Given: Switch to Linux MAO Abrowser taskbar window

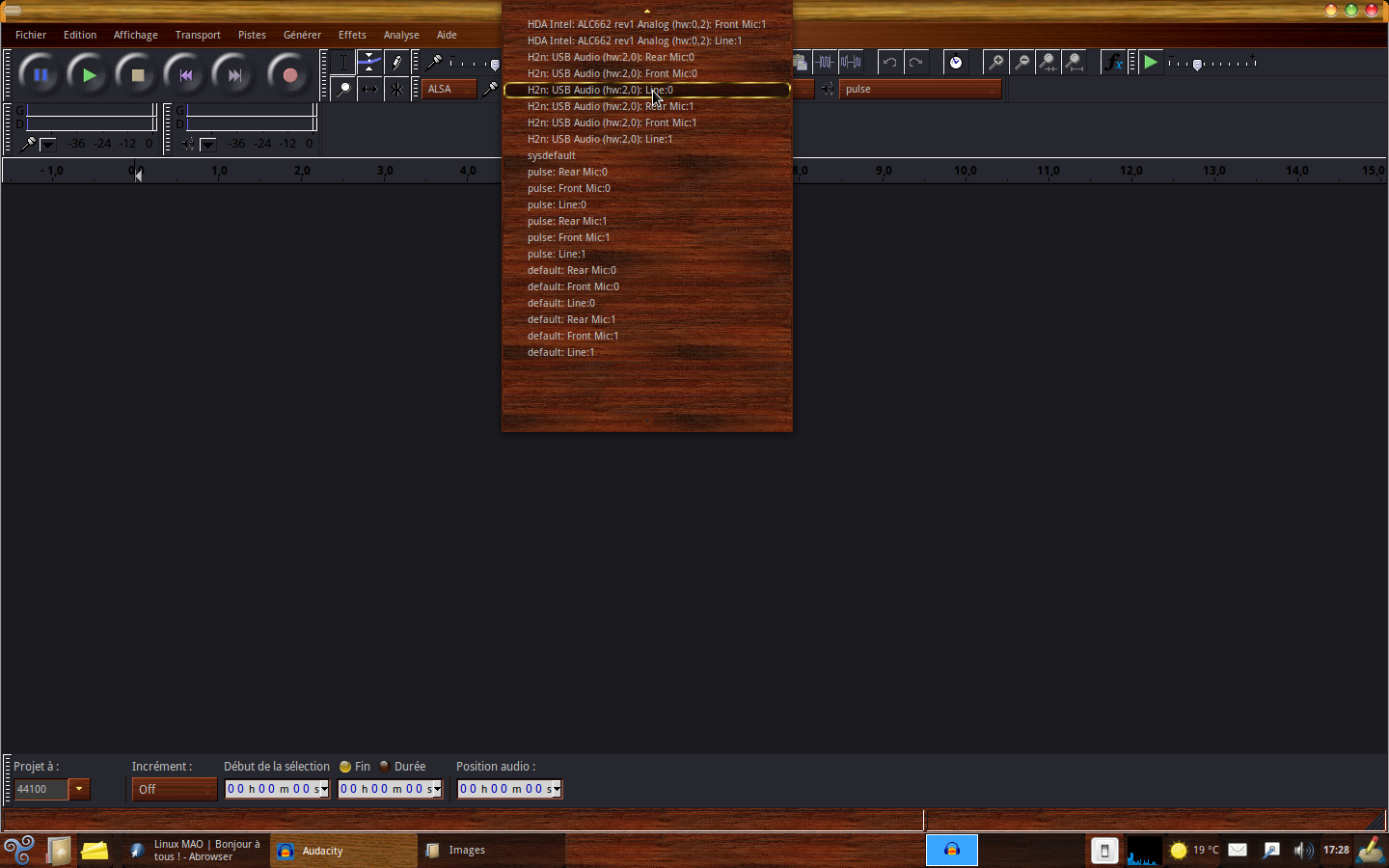Looking at the screenshot, I should (x=197, y=851).
